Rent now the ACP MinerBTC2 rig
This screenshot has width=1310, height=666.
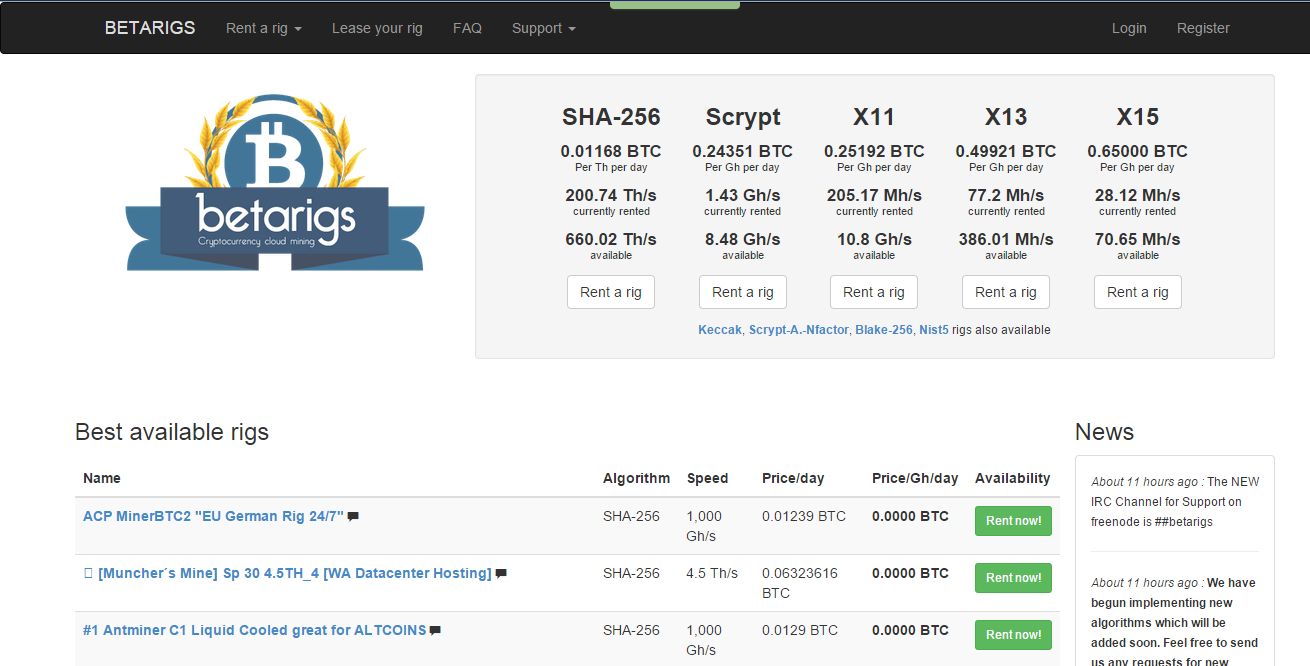1013,521
